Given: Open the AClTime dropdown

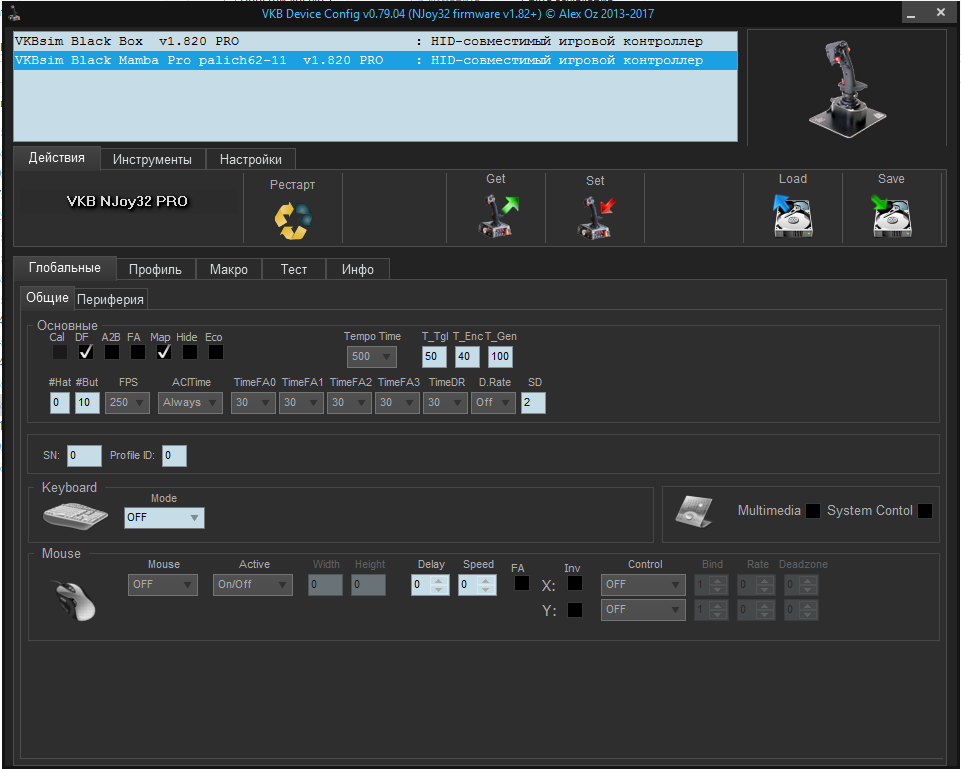Looking at the screenshot, I should [x=190, y=403].
